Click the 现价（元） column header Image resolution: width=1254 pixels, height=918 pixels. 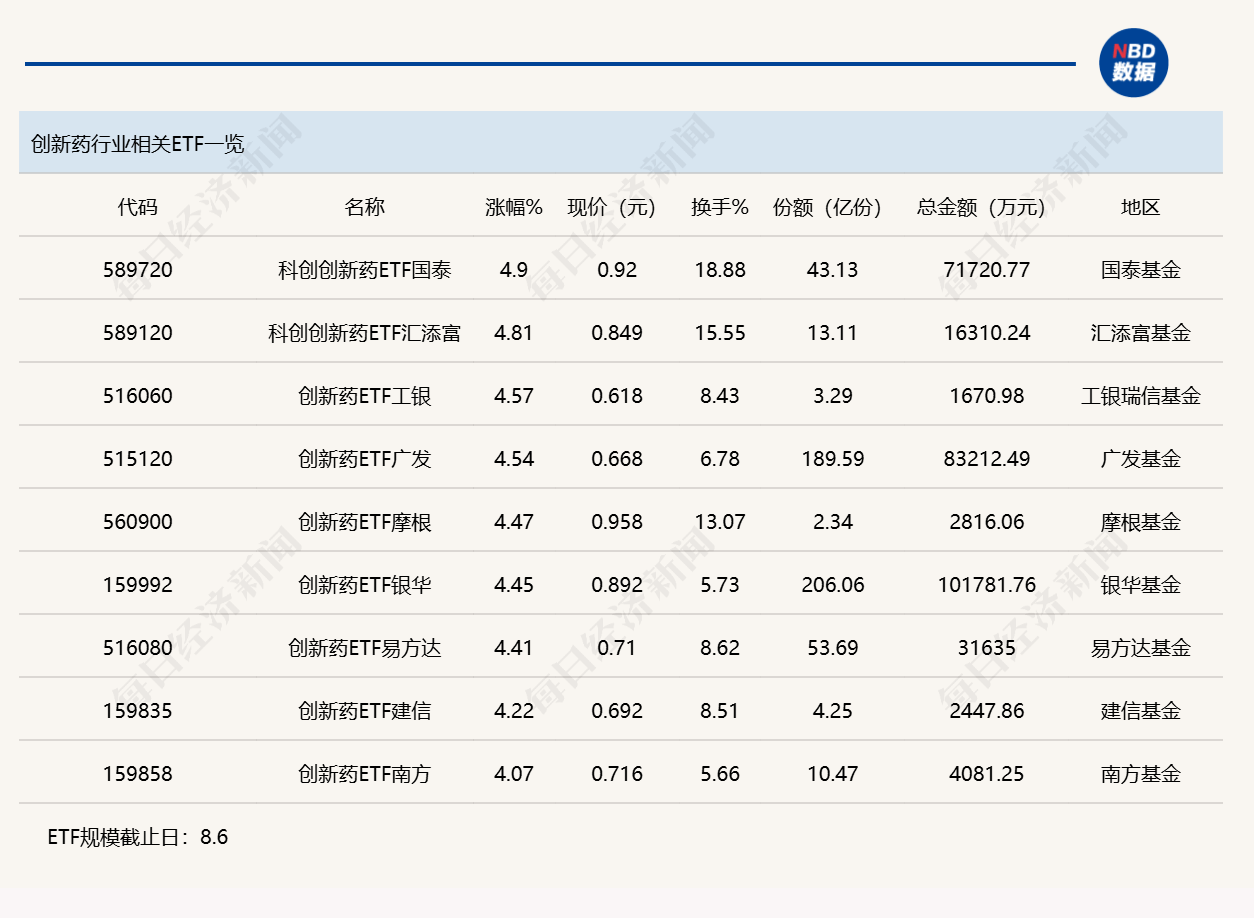[614, 207]
